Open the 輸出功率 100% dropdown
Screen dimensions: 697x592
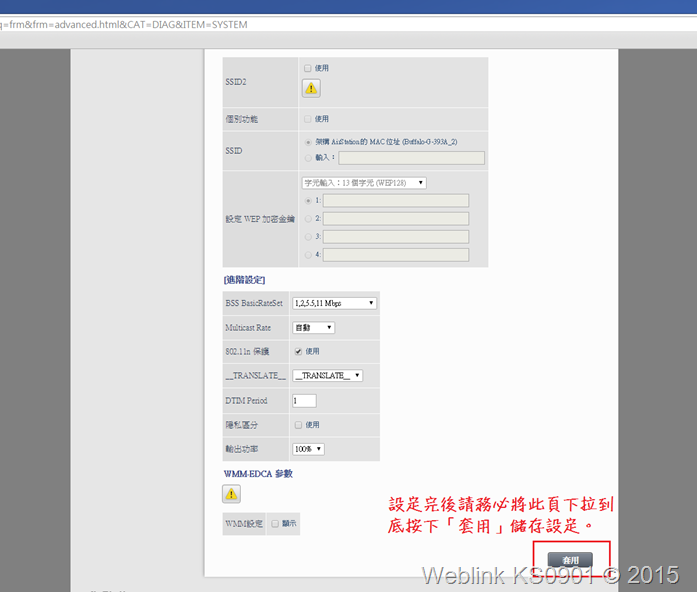(x=308, y=449)
